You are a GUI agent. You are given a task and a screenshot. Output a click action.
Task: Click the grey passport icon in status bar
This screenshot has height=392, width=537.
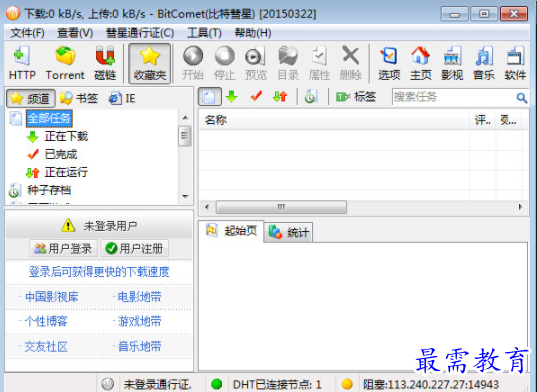click(x=108, y=384)
